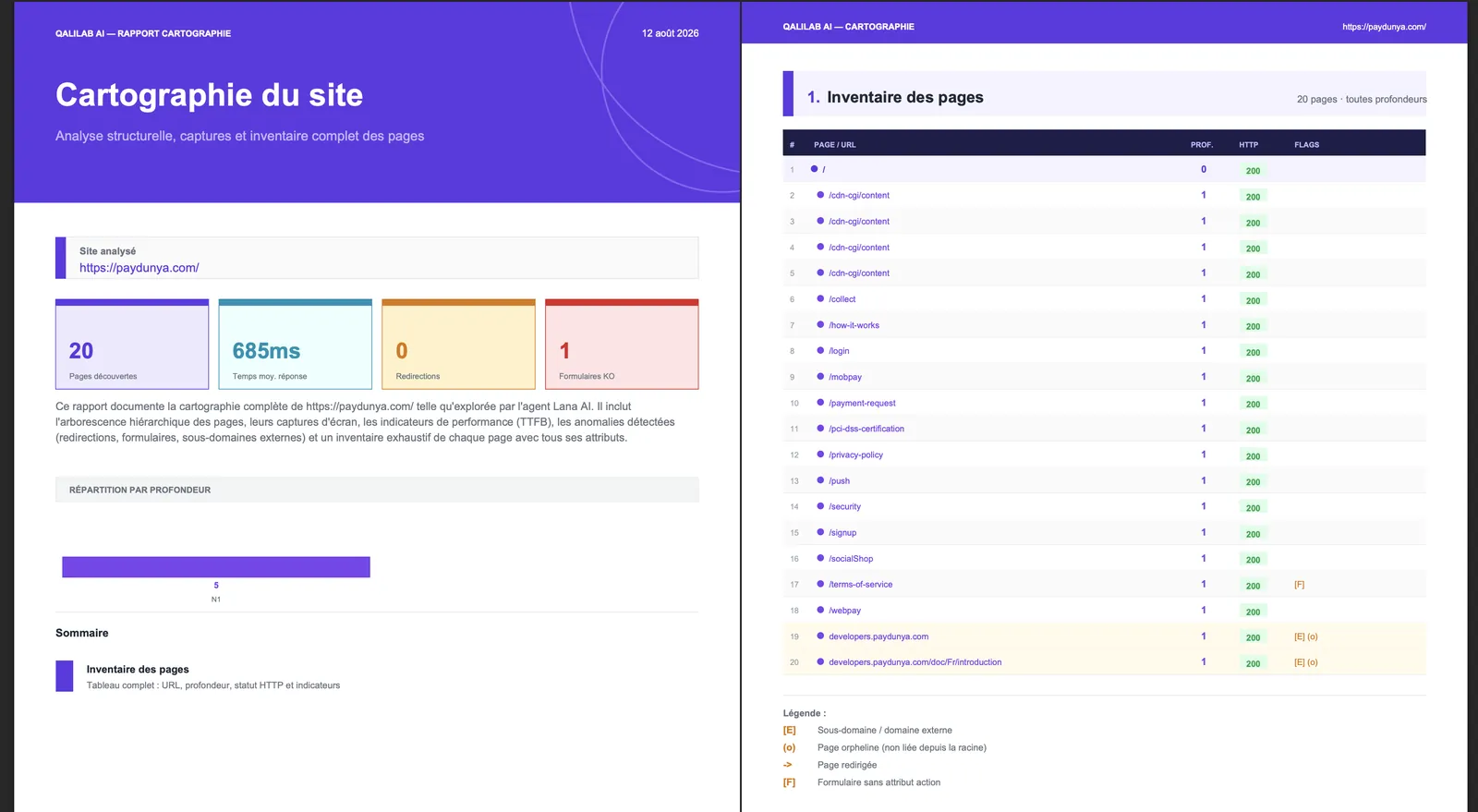
Task: Click the PROF. column header
Action: point(1202,145)
